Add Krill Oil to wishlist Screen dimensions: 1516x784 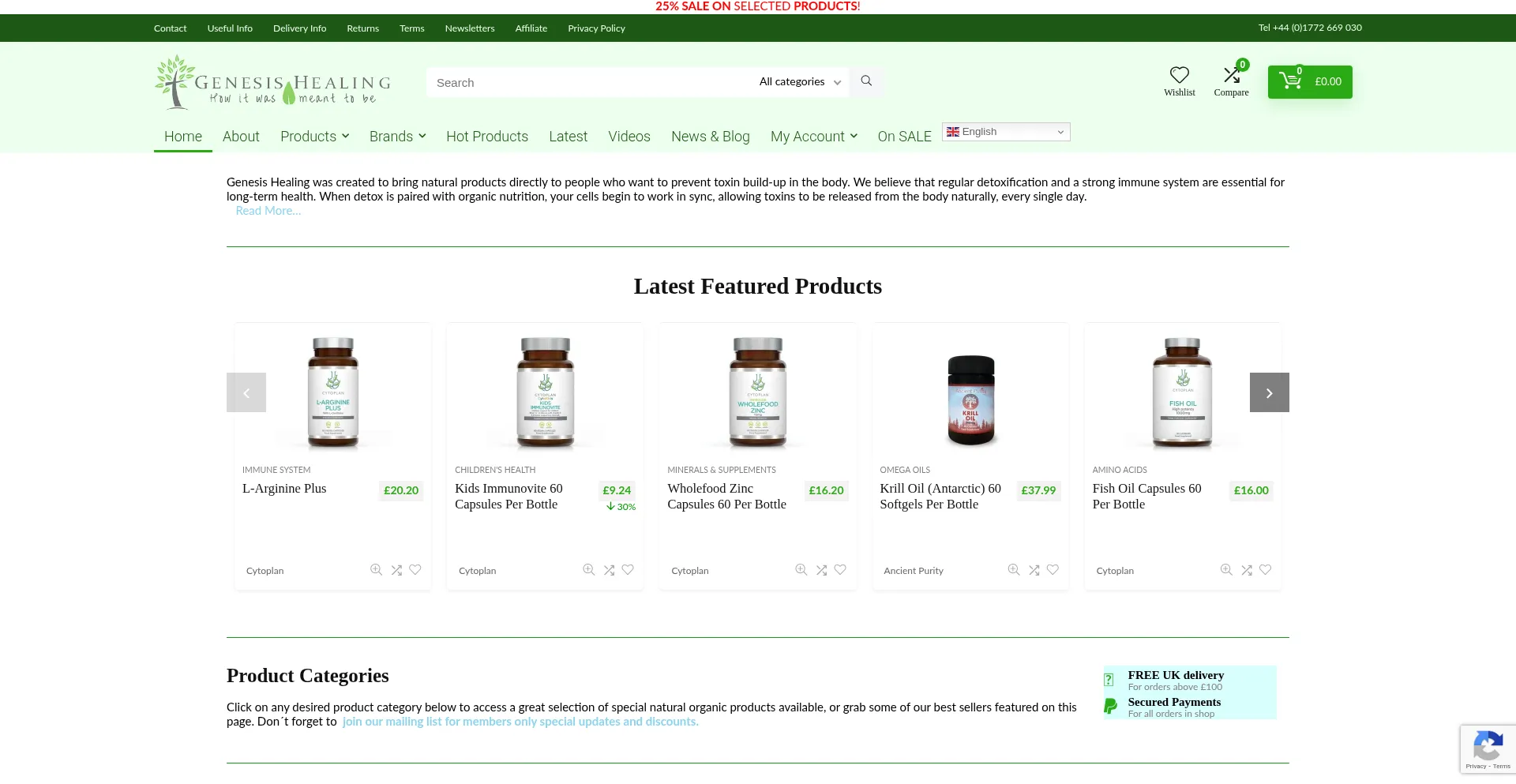point(1053,570)
